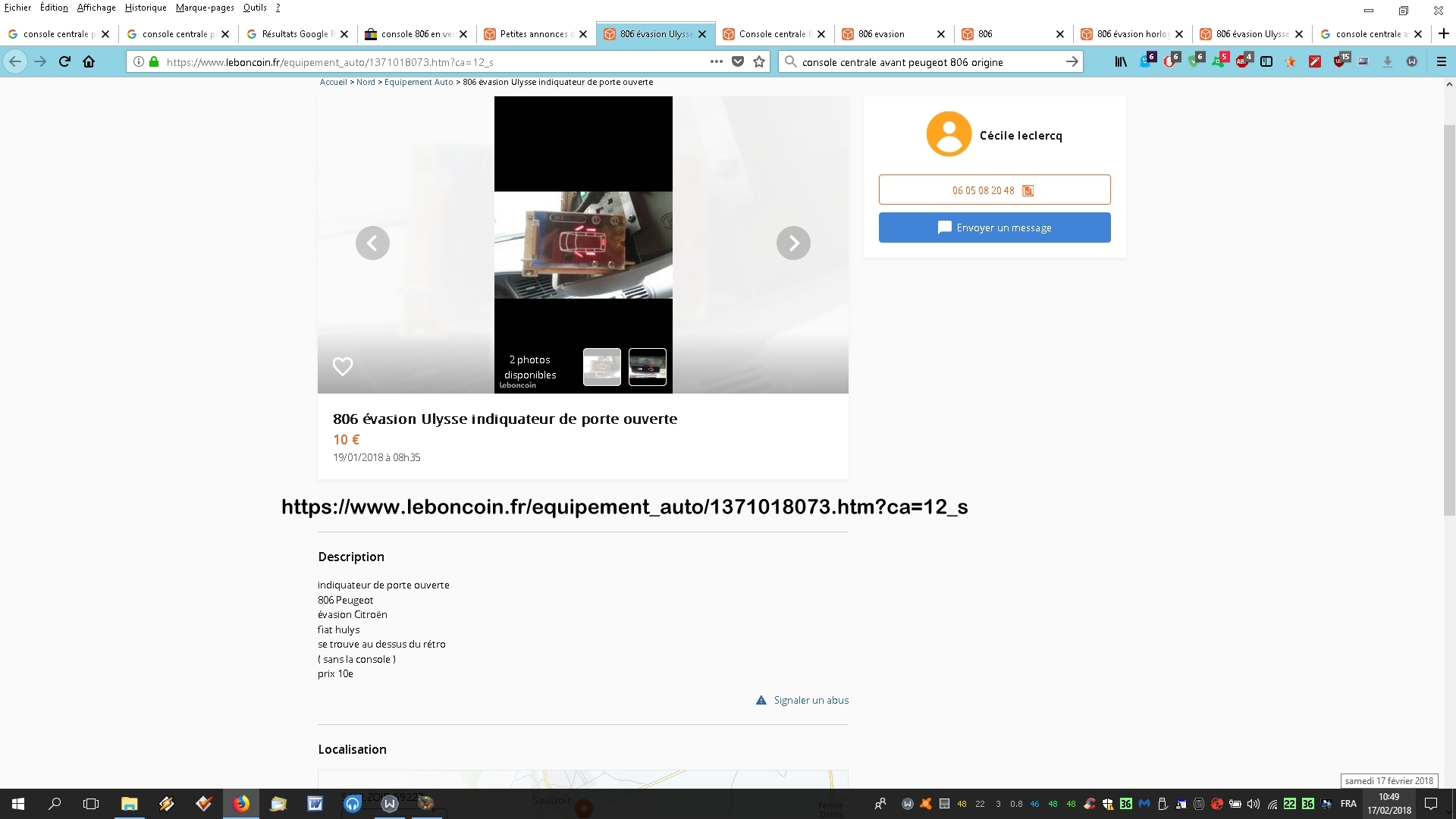Open the downloads arrow icon
The height and width of the screenshot is (819, 1456).
1388,62
